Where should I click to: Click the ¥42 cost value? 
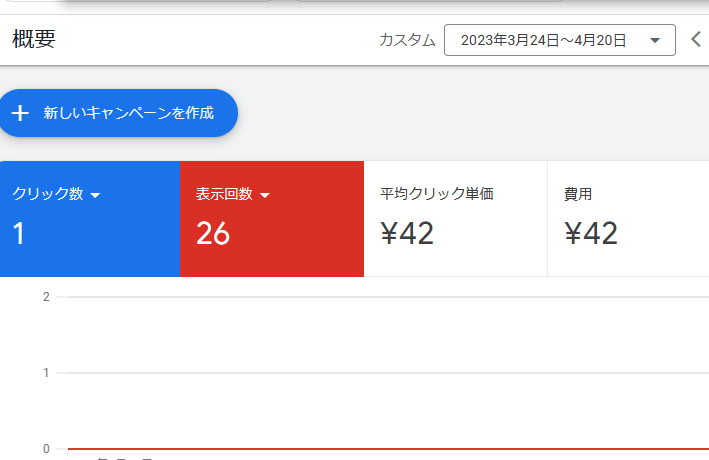tap(591, 234)
